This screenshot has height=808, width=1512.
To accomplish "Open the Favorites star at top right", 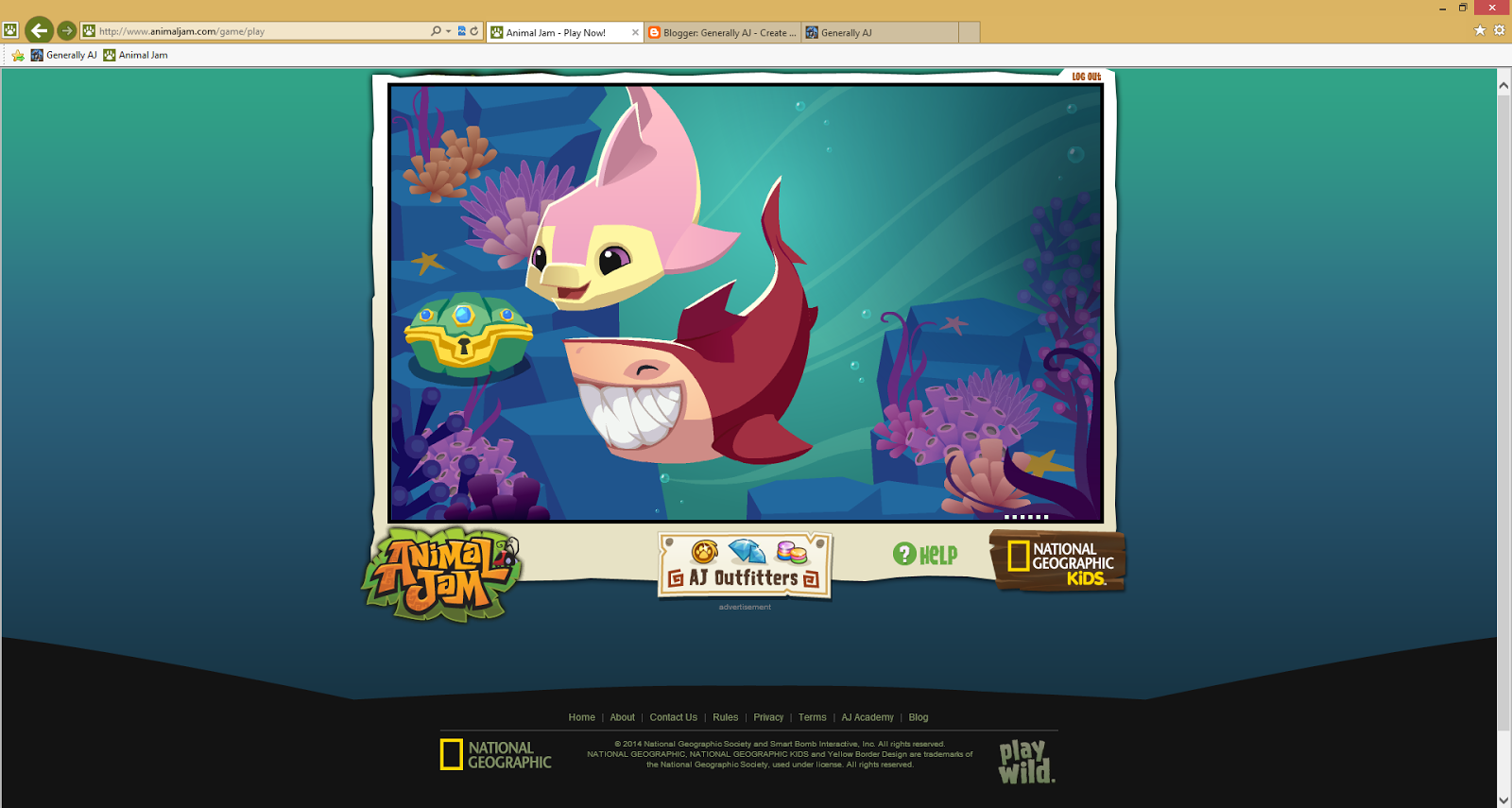I will [x=1480, y=30].
